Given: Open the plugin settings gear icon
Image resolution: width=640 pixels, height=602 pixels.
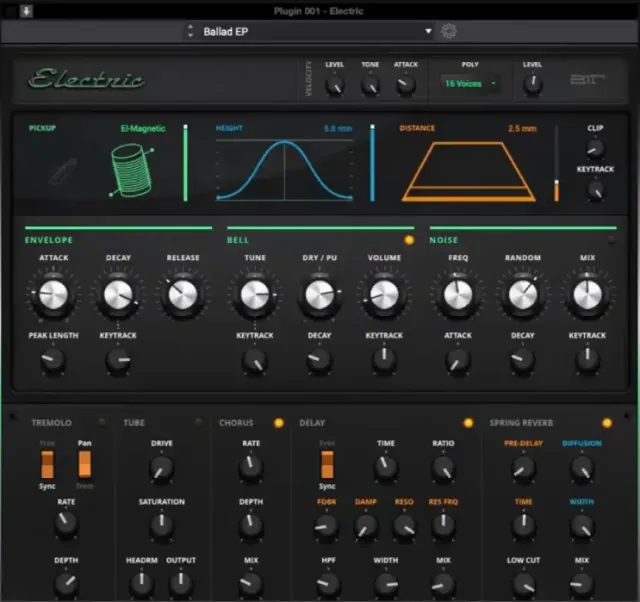Looking at the screenshot, I should pos(449,31).
